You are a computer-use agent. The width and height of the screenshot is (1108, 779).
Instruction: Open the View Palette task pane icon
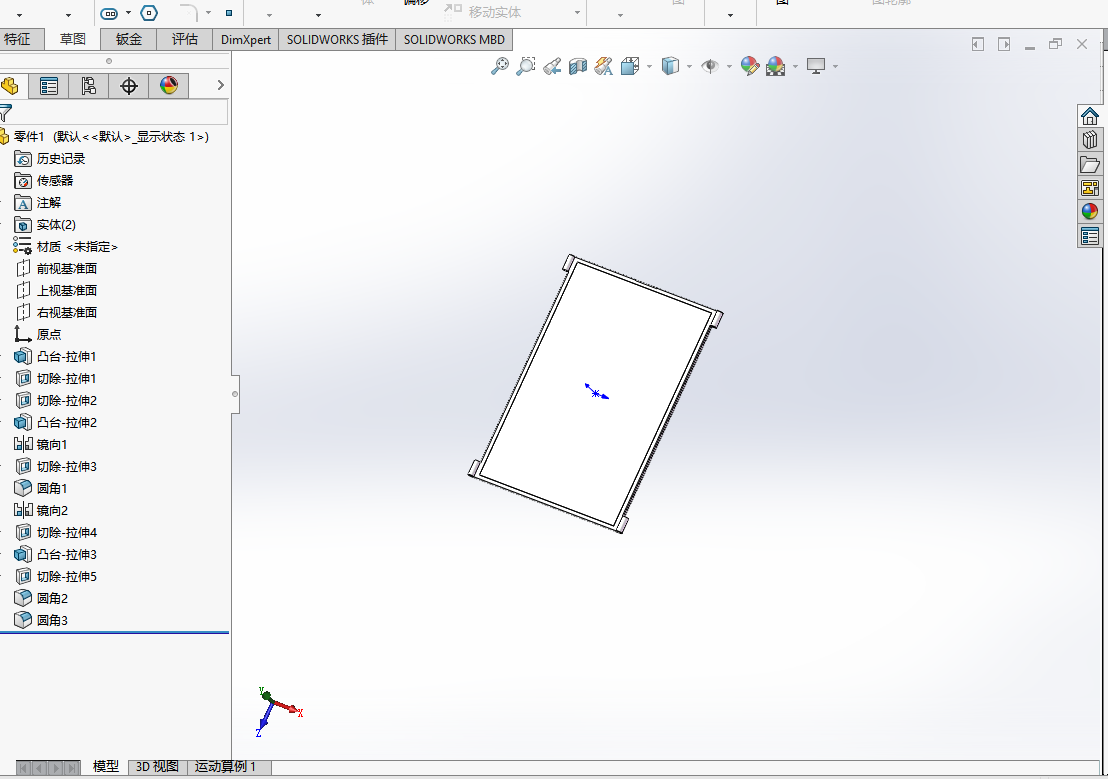click(1090, 188)
